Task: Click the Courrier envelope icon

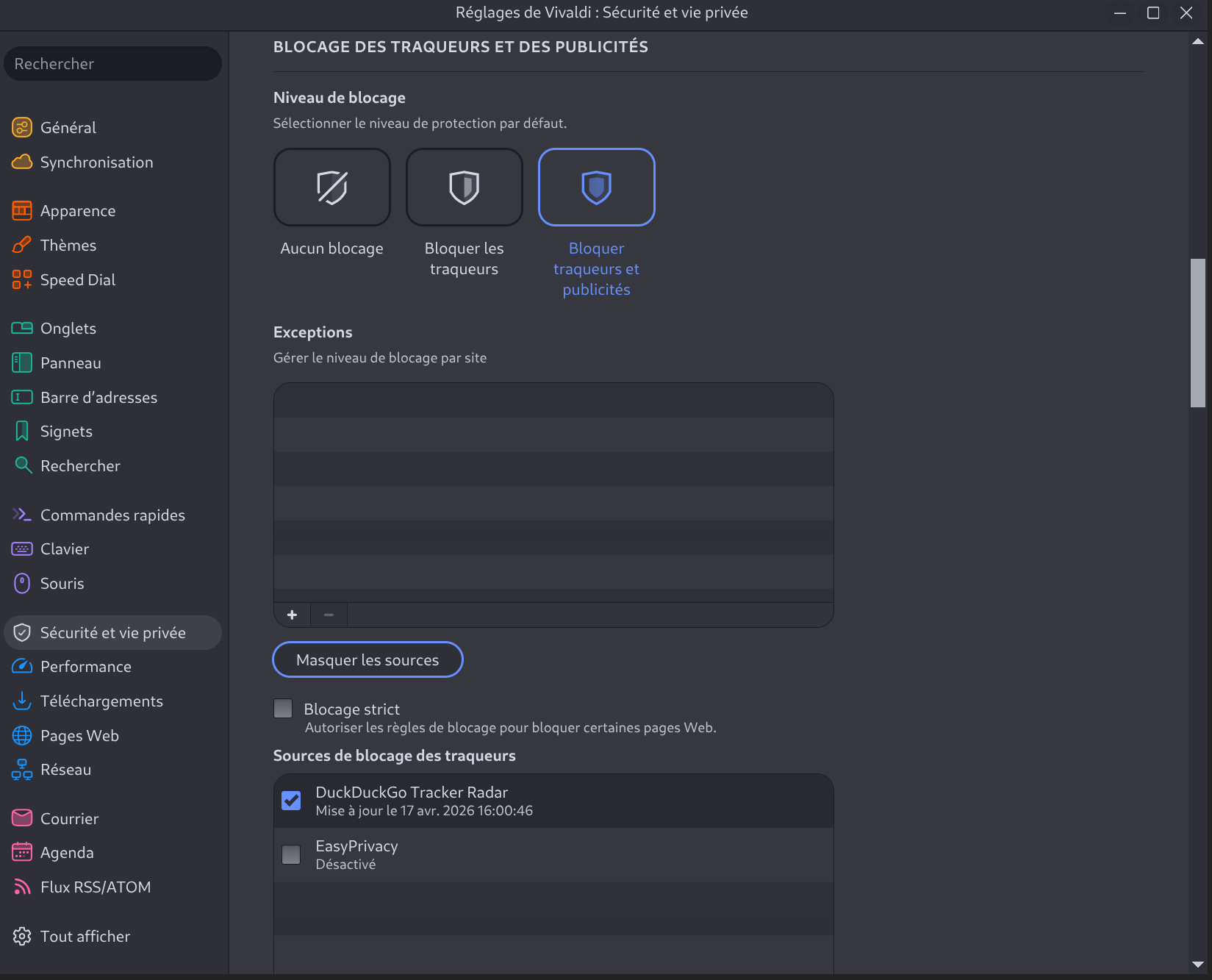Action: [x=22, y=818]
